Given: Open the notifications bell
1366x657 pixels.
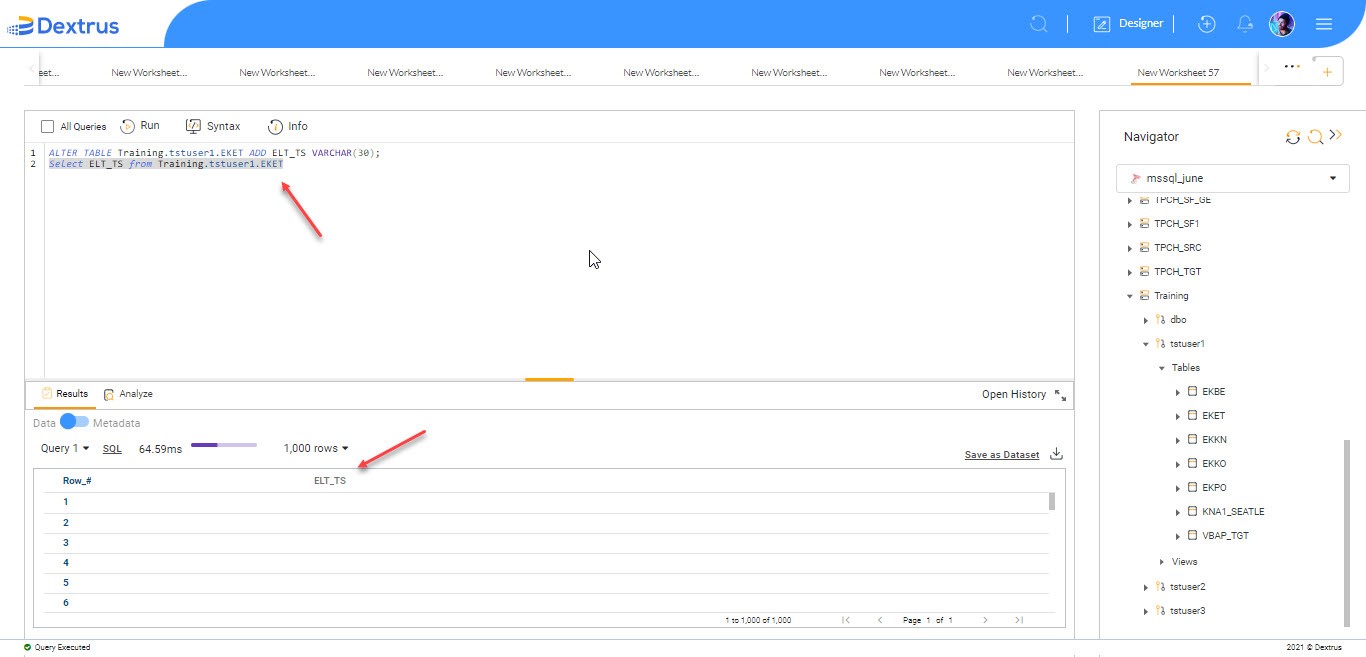Looking at the screenshot, I should pyautogui.click(x=1245, y=24).
